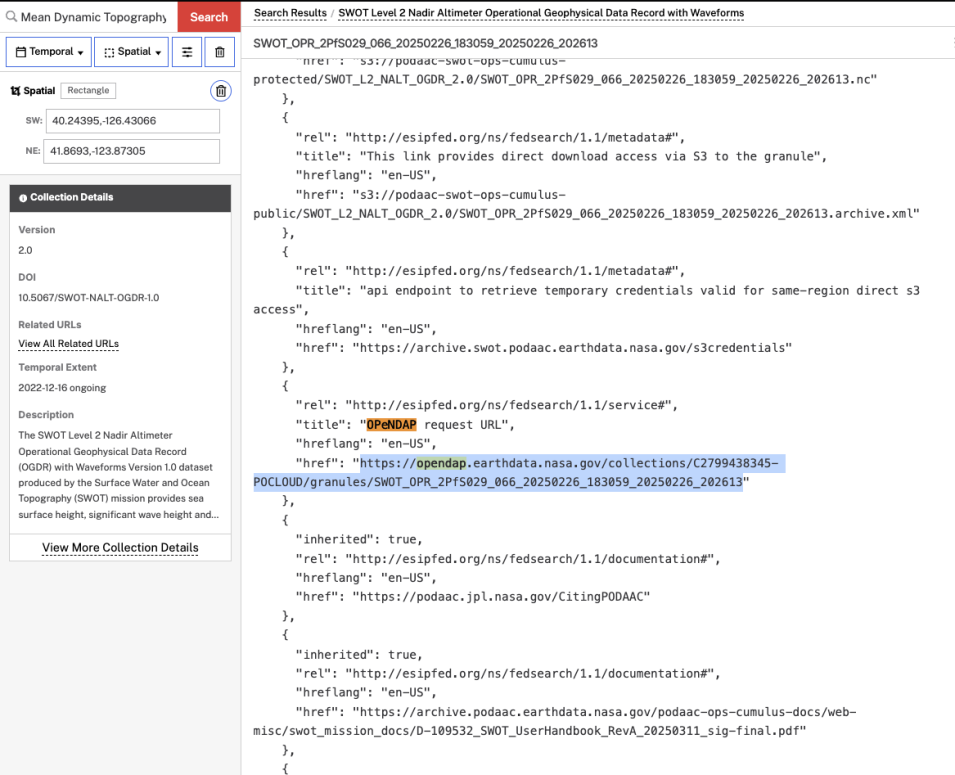
Task: Click the SW coordinates input field
Action: coord(133,121)
